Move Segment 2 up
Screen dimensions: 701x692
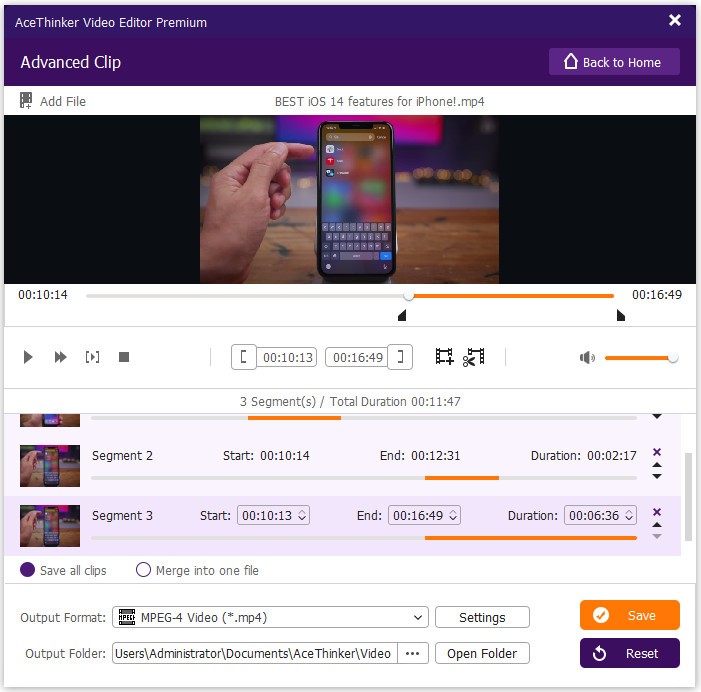tap(657, 465)
